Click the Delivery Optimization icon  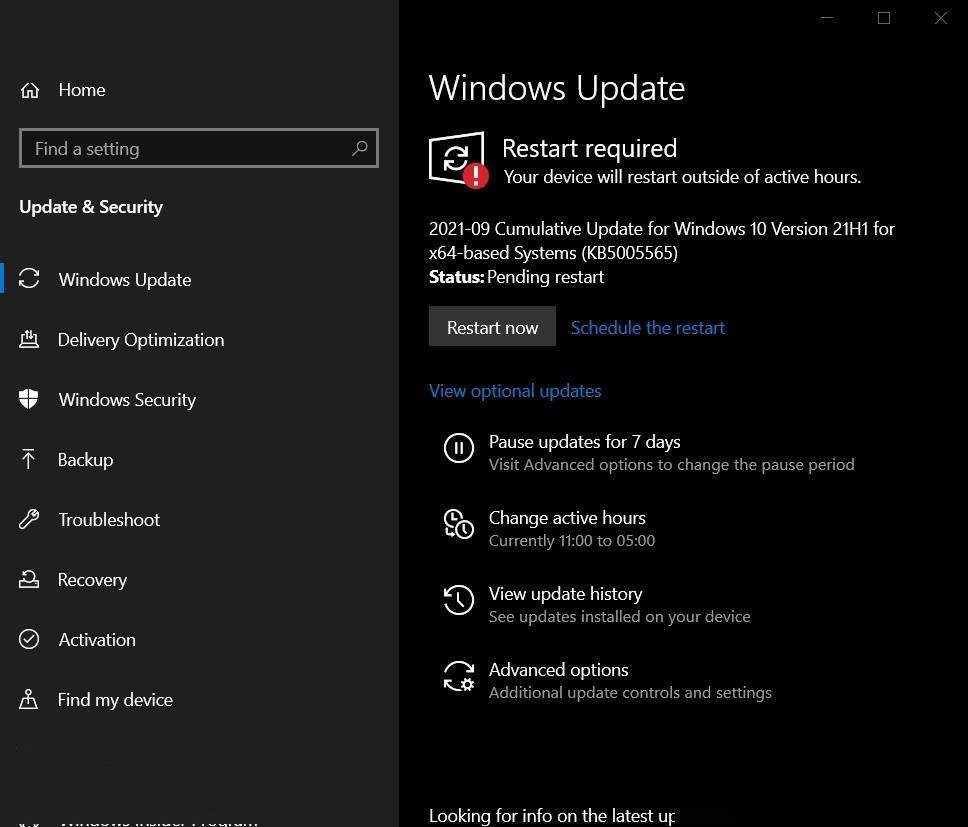pyautogui.click(x=29, y=339)
